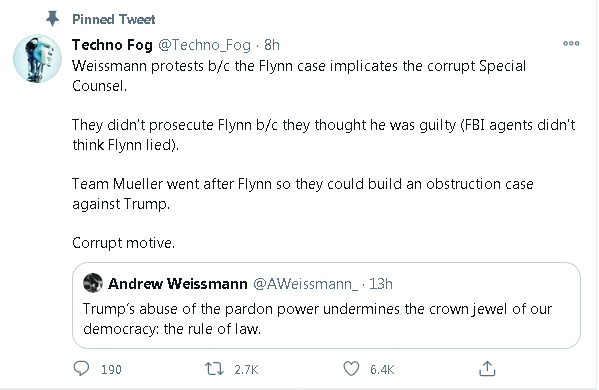Retweet using the retweet arrows icon
The height and width of the screenshot is (390, 599).
pyautogui.click(x=214, y=369)
